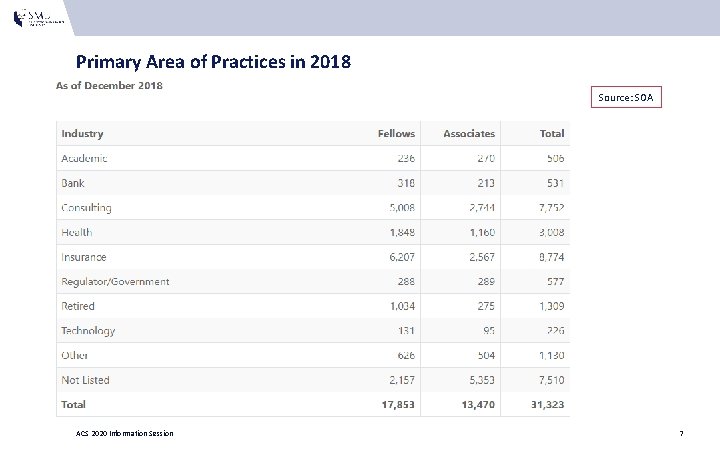This screenshot has height=450, width=720.
Task: Select the Associates column header
Action: point(469,134)
